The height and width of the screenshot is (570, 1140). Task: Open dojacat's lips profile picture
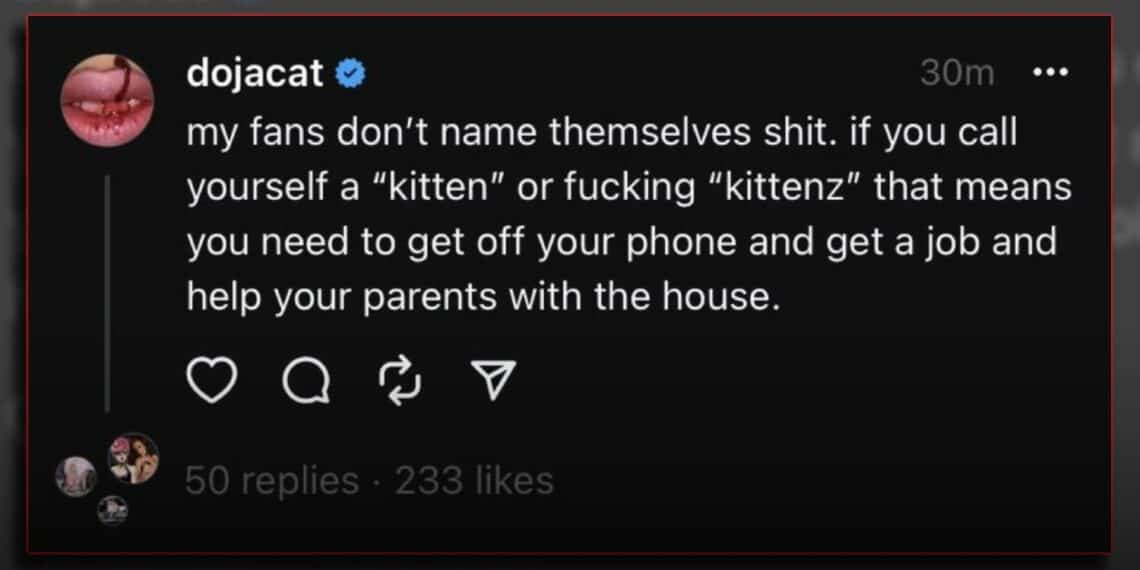click(106, 101)
